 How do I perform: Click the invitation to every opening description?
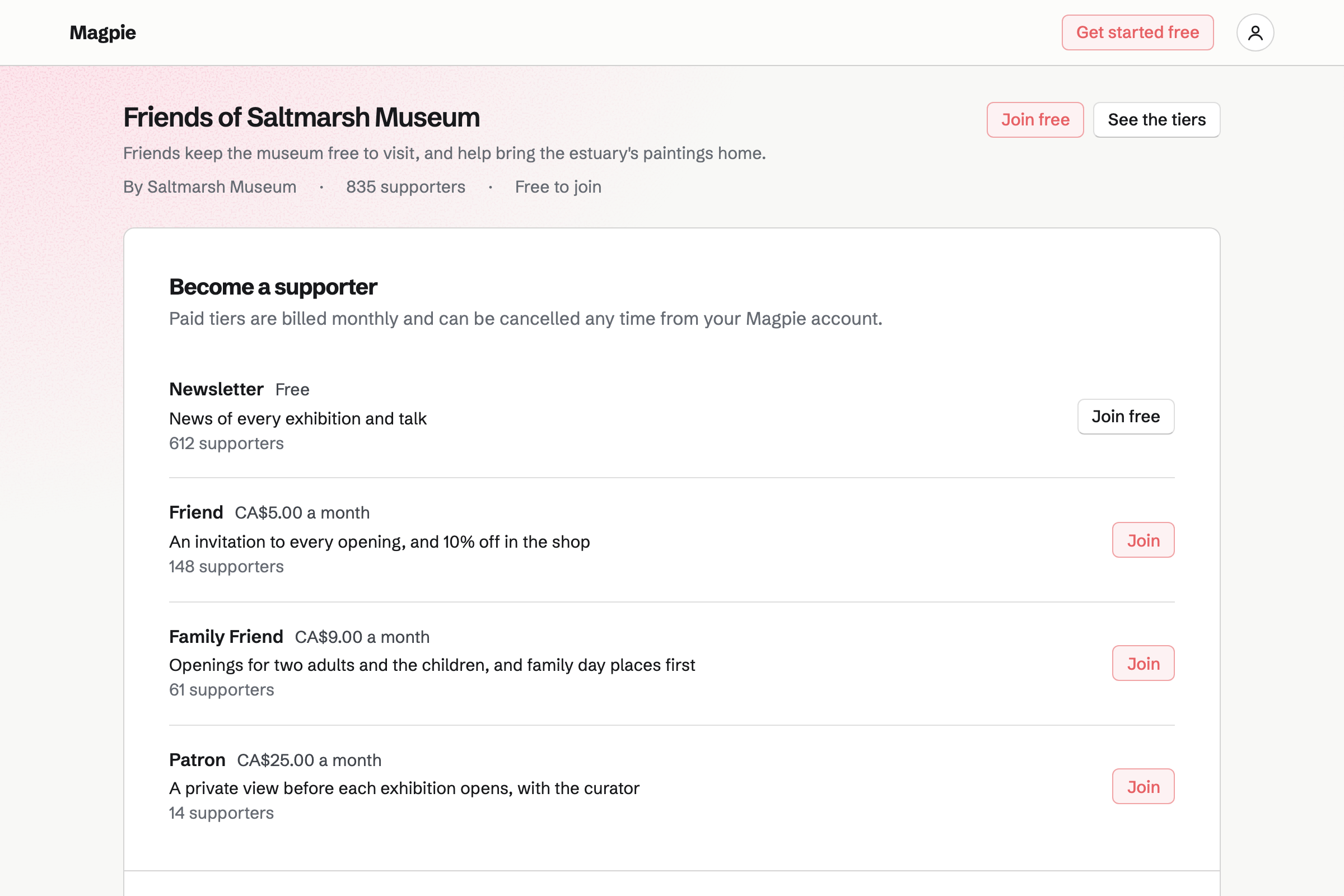[x=380, y=542]
